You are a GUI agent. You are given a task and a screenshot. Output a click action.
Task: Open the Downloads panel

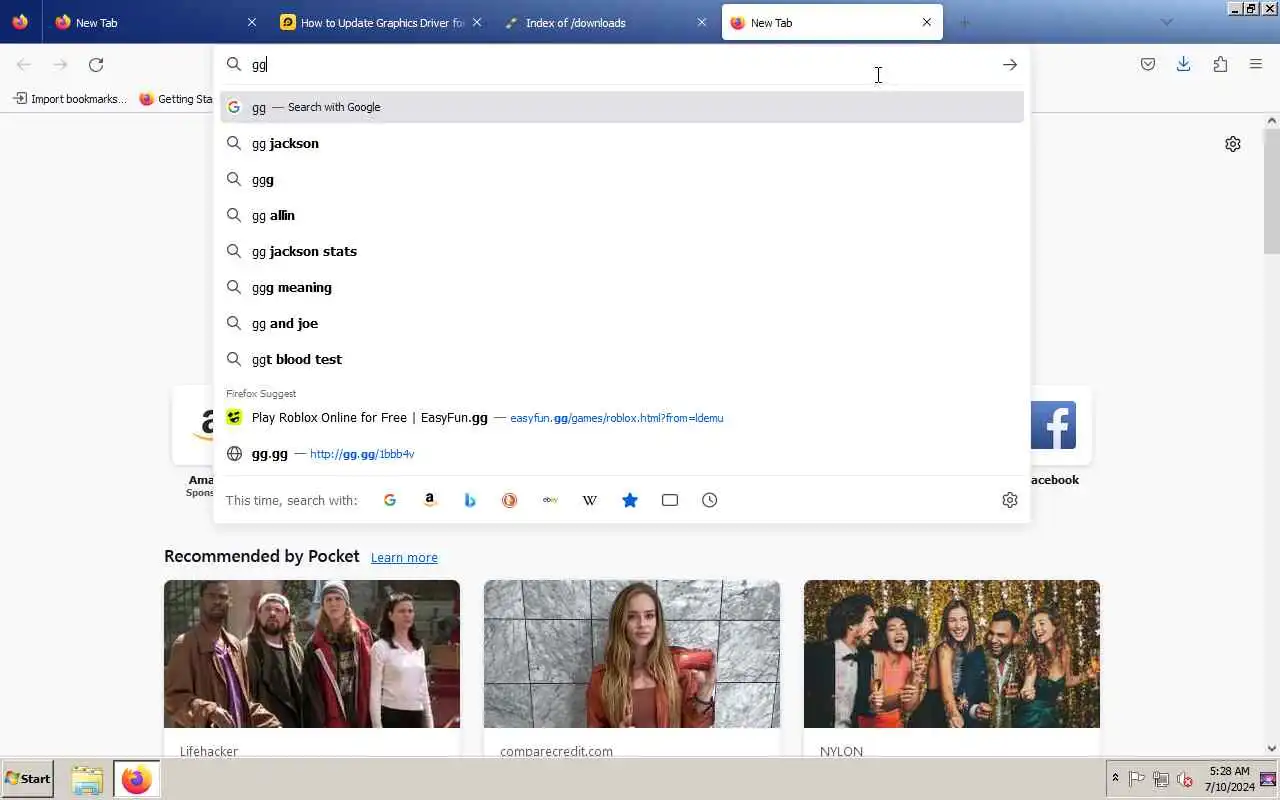(x=1184, y=65)
